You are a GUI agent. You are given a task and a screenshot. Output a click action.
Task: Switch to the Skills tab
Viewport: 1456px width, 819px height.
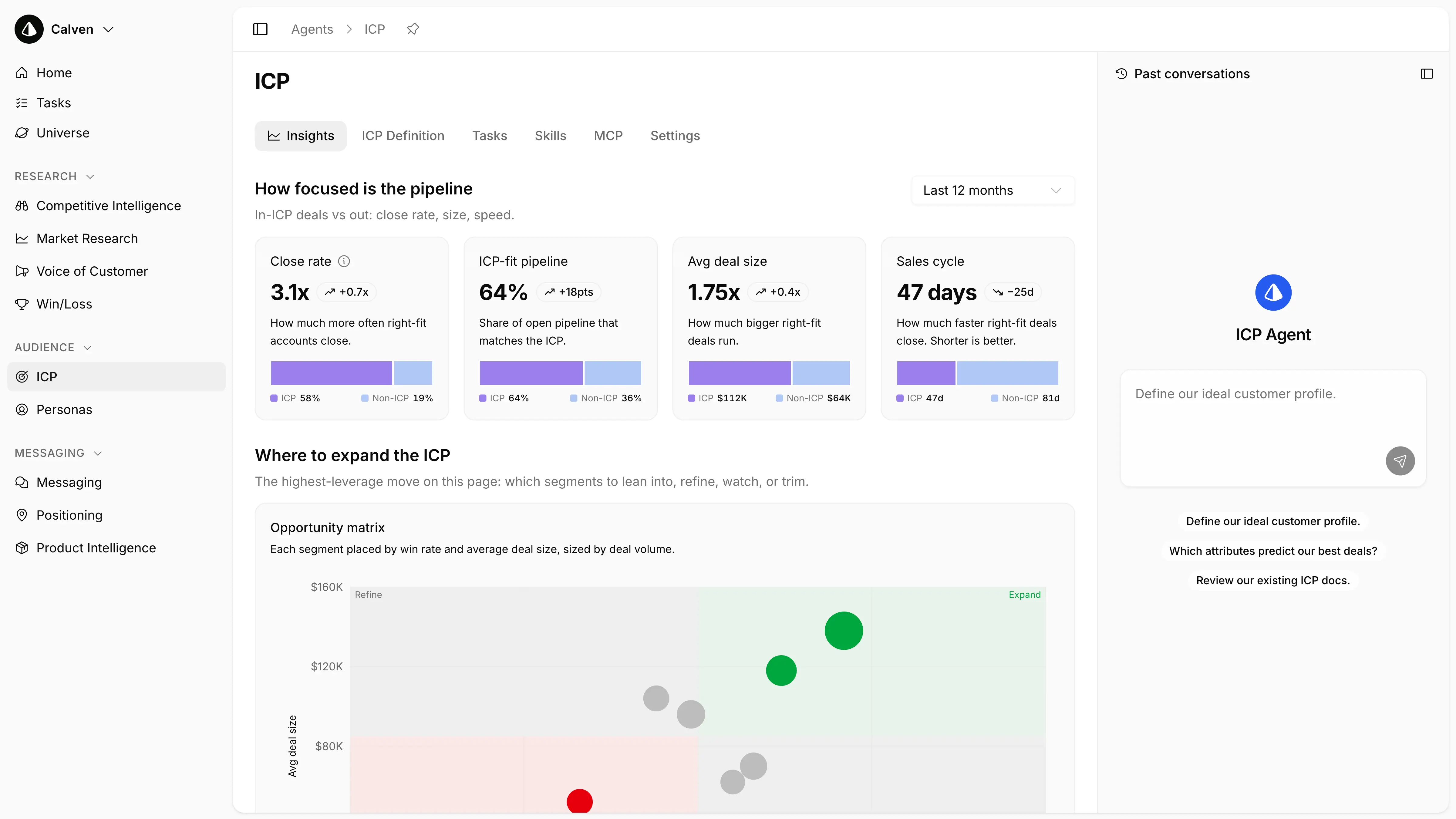coord(551,136)
